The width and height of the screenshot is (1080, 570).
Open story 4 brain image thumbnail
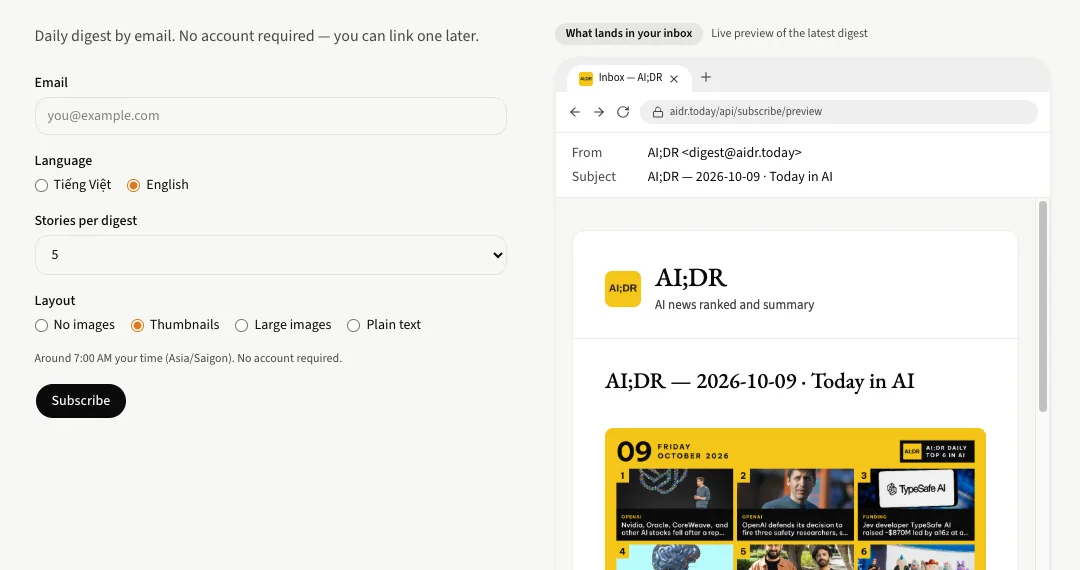tap(674, 557)
